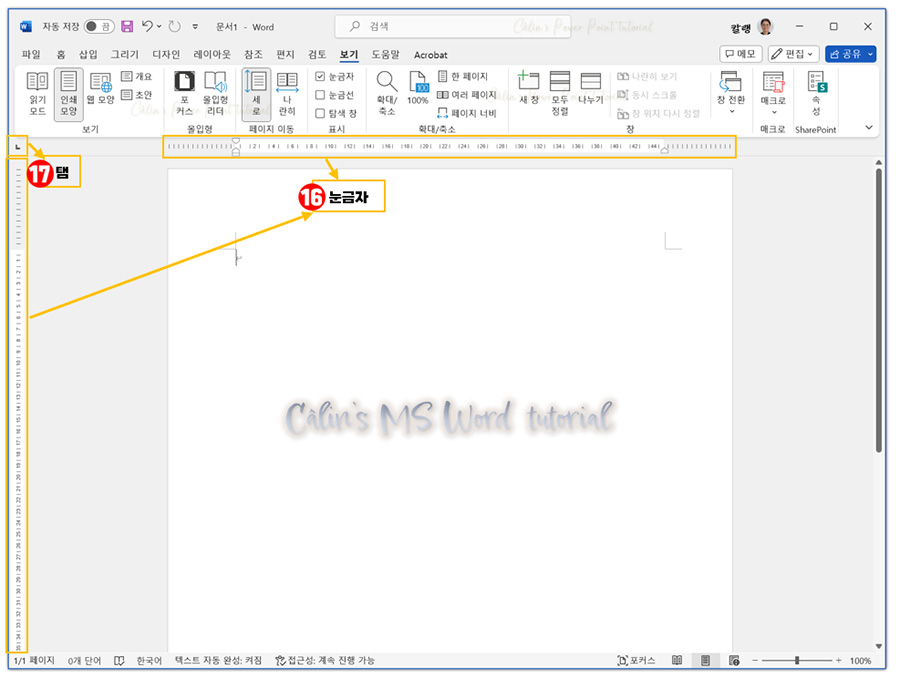Click language 한국어 in status bar

coord(149,661)
